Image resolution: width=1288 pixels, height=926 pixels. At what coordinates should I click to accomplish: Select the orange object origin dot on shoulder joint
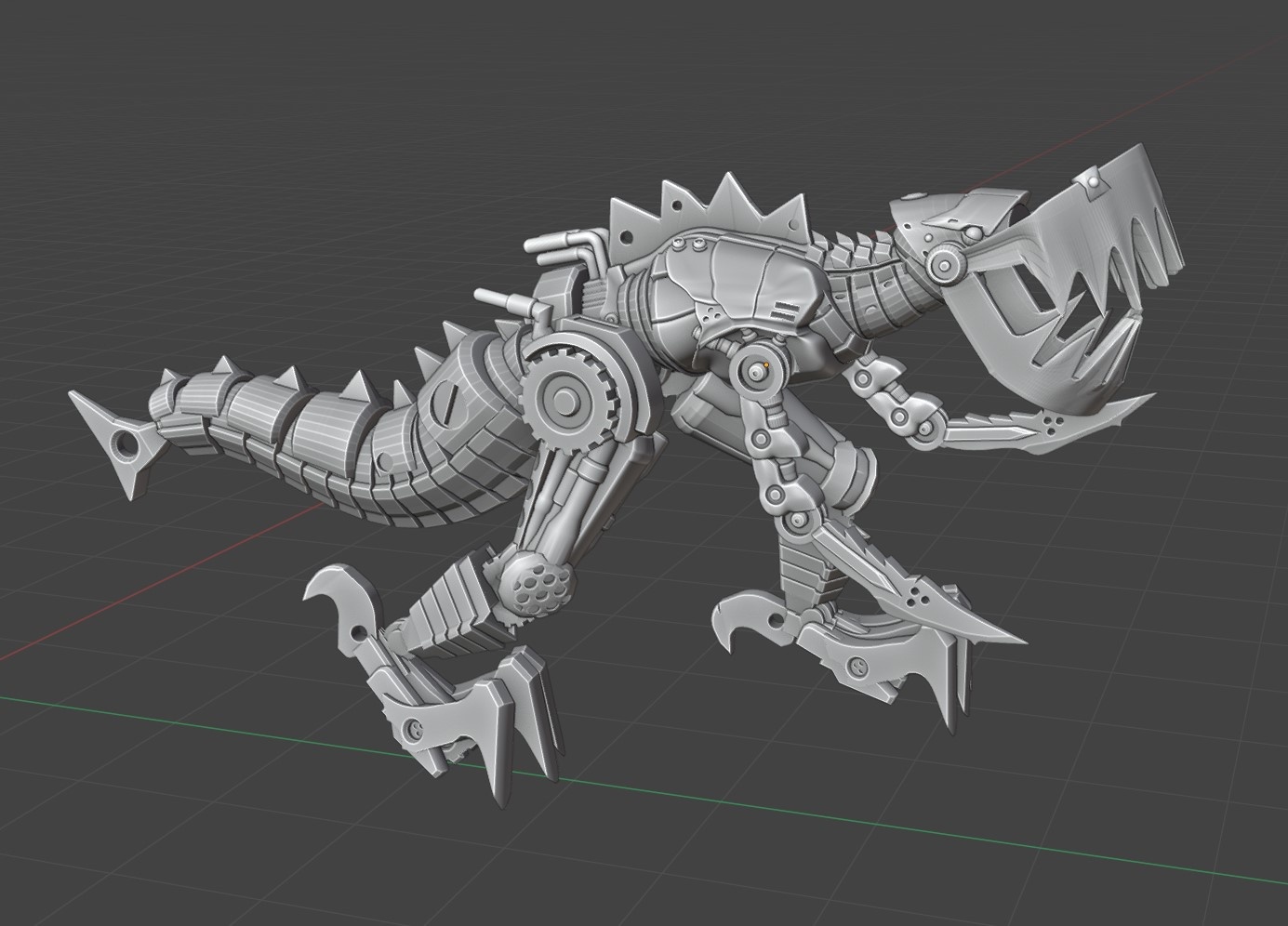tap(766, 364)
